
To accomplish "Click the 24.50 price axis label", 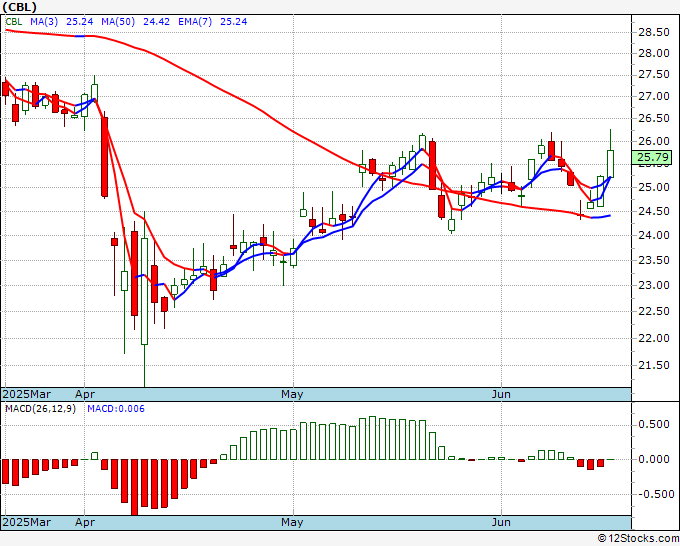I will [x=654, y=212].
